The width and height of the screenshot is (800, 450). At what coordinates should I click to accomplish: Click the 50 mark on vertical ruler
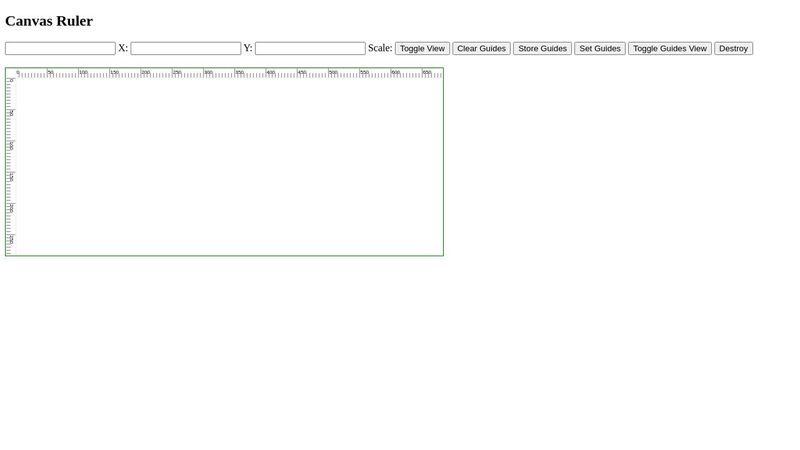(10, 111)
